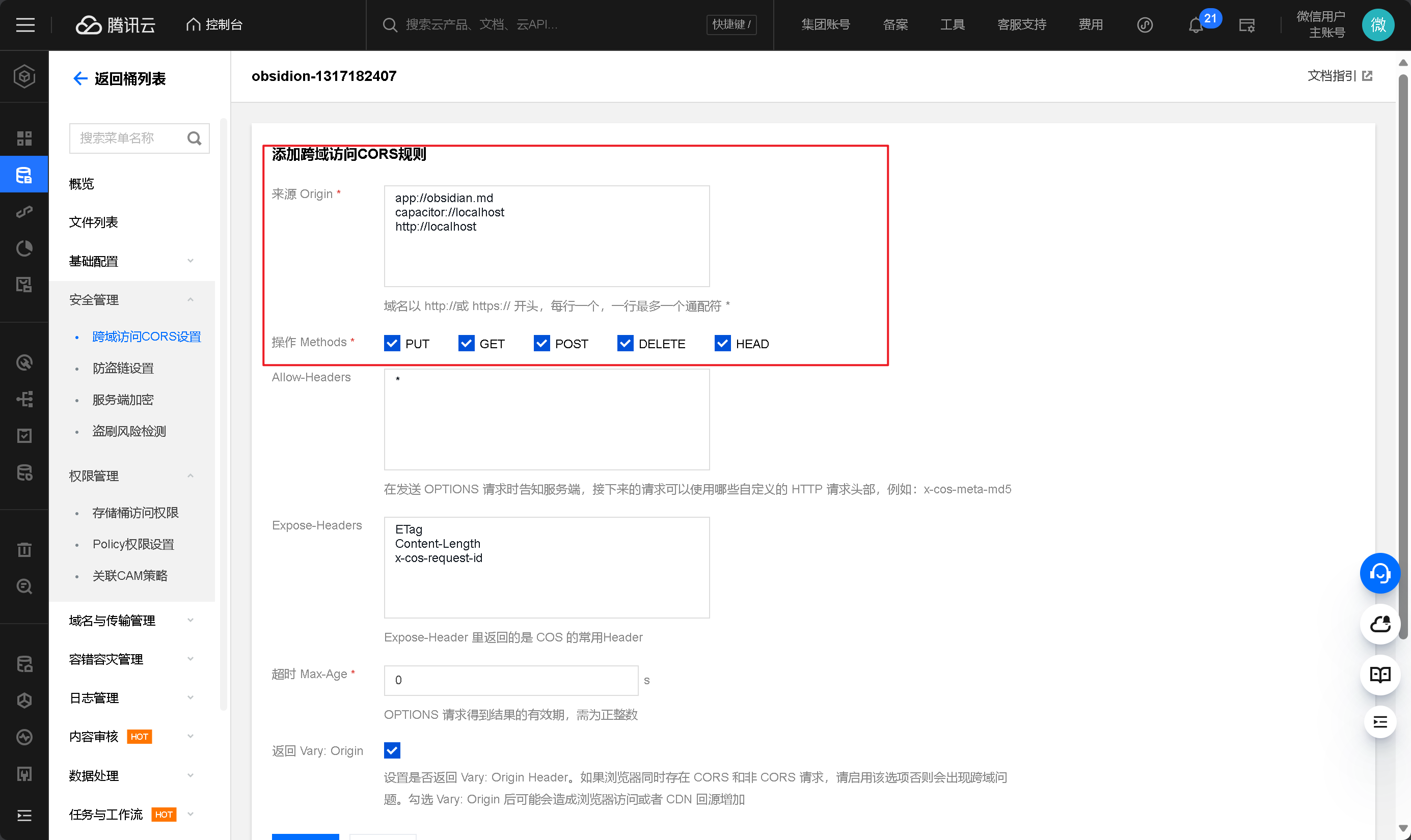Uncheck the PUT method checkbox
Screen dimensions: 1411x840
click(392, 344)
